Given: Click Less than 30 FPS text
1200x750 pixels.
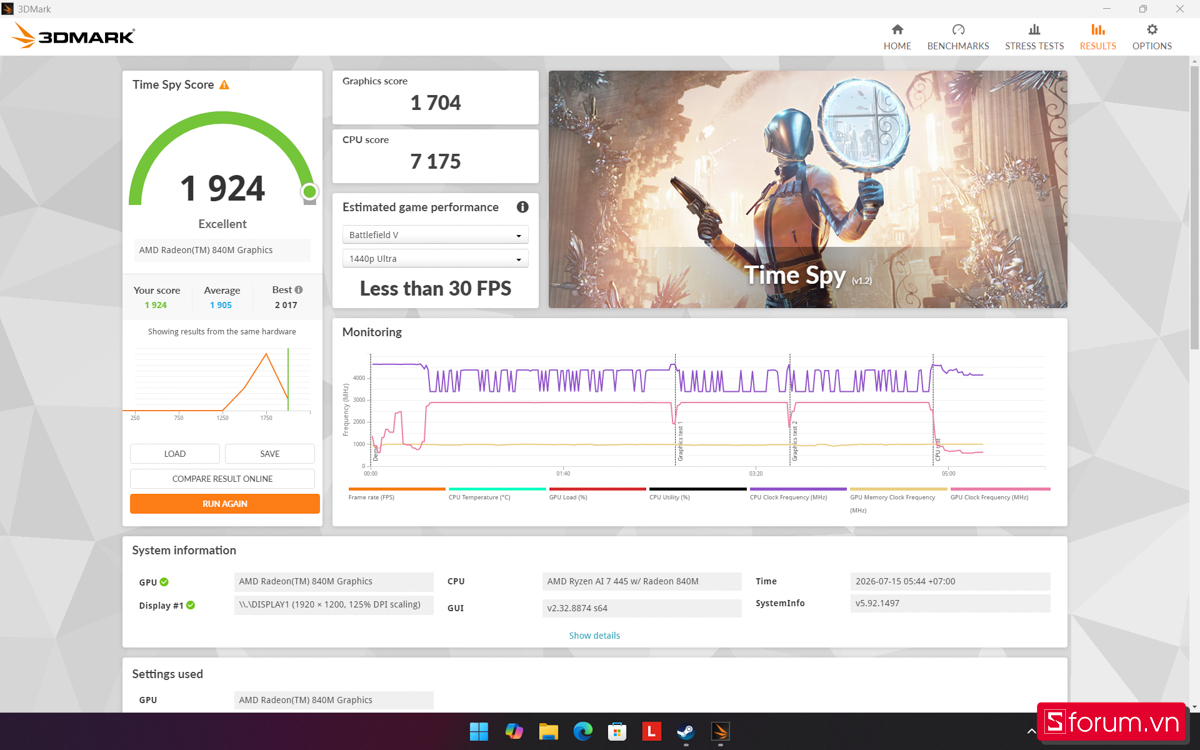Looking at the screenshot, I should click(x=435, y=289).
